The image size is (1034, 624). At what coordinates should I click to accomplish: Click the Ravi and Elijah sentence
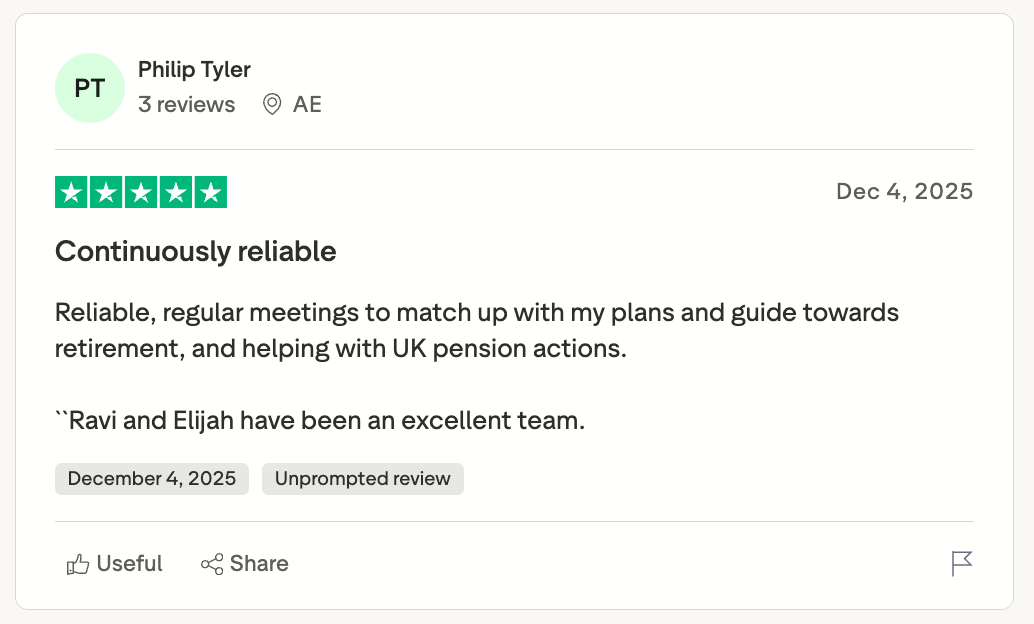coord(320,421)
